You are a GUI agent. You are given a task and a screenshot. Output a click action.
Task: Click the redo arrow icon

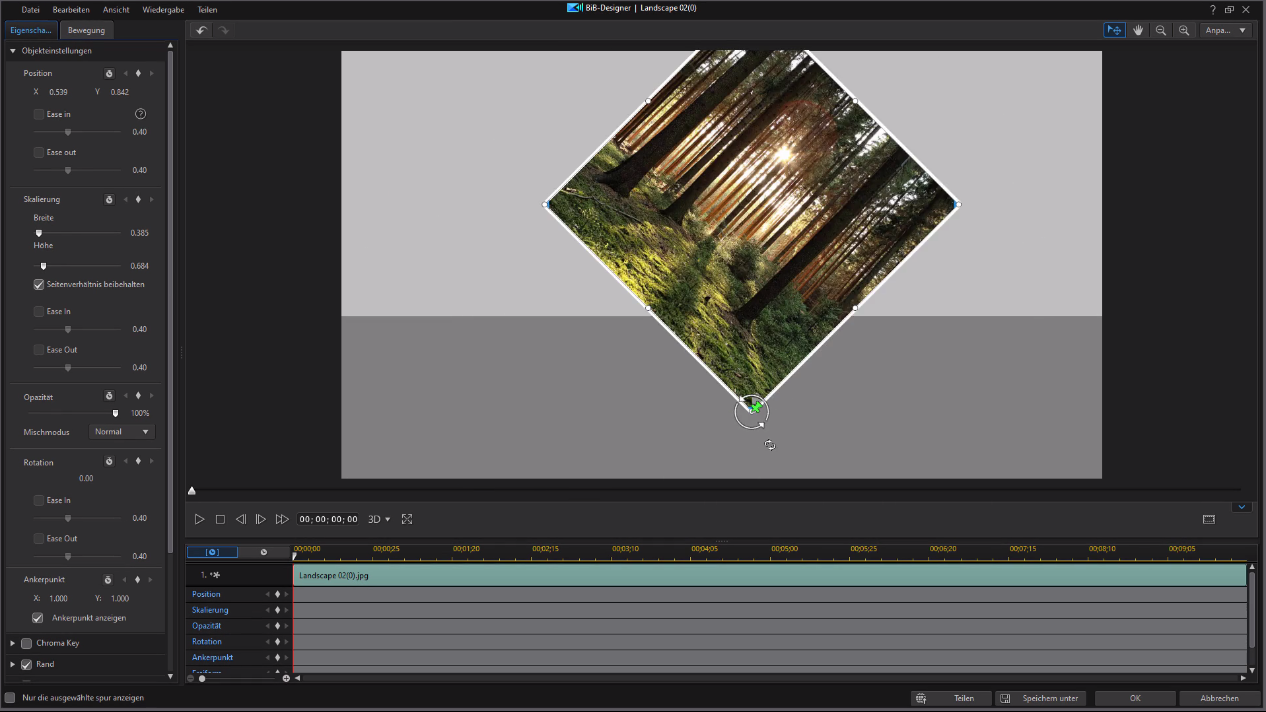pyautogui.click(x=224, y=30)
